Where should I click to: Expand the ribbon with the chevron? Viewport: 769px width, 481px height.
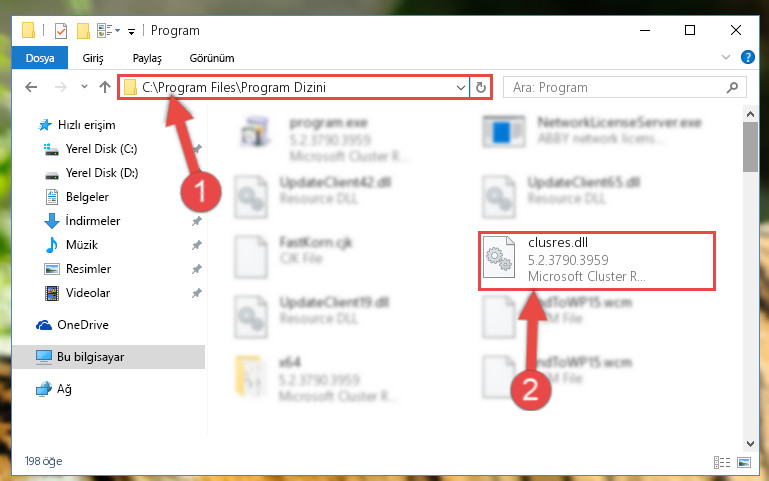coord(726,57)
